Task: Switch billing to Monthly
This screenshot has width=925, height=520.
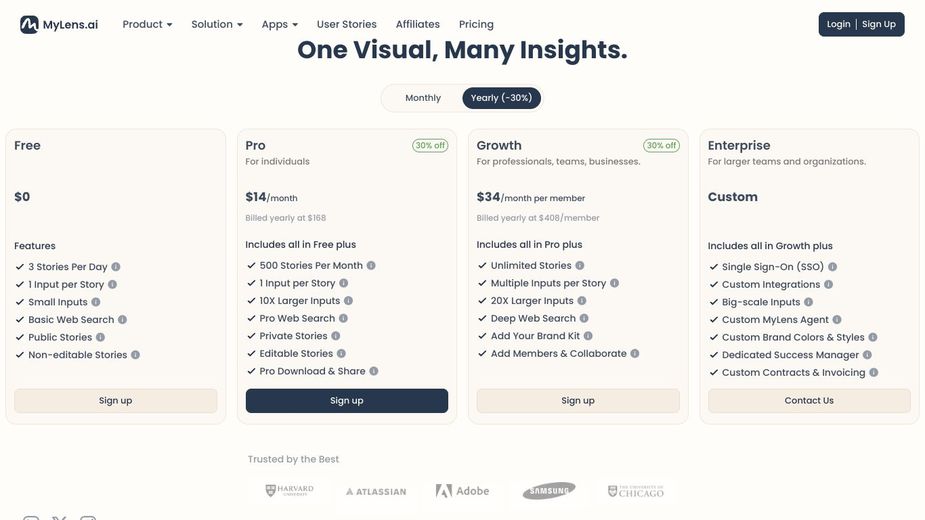Action: [423, 98]
